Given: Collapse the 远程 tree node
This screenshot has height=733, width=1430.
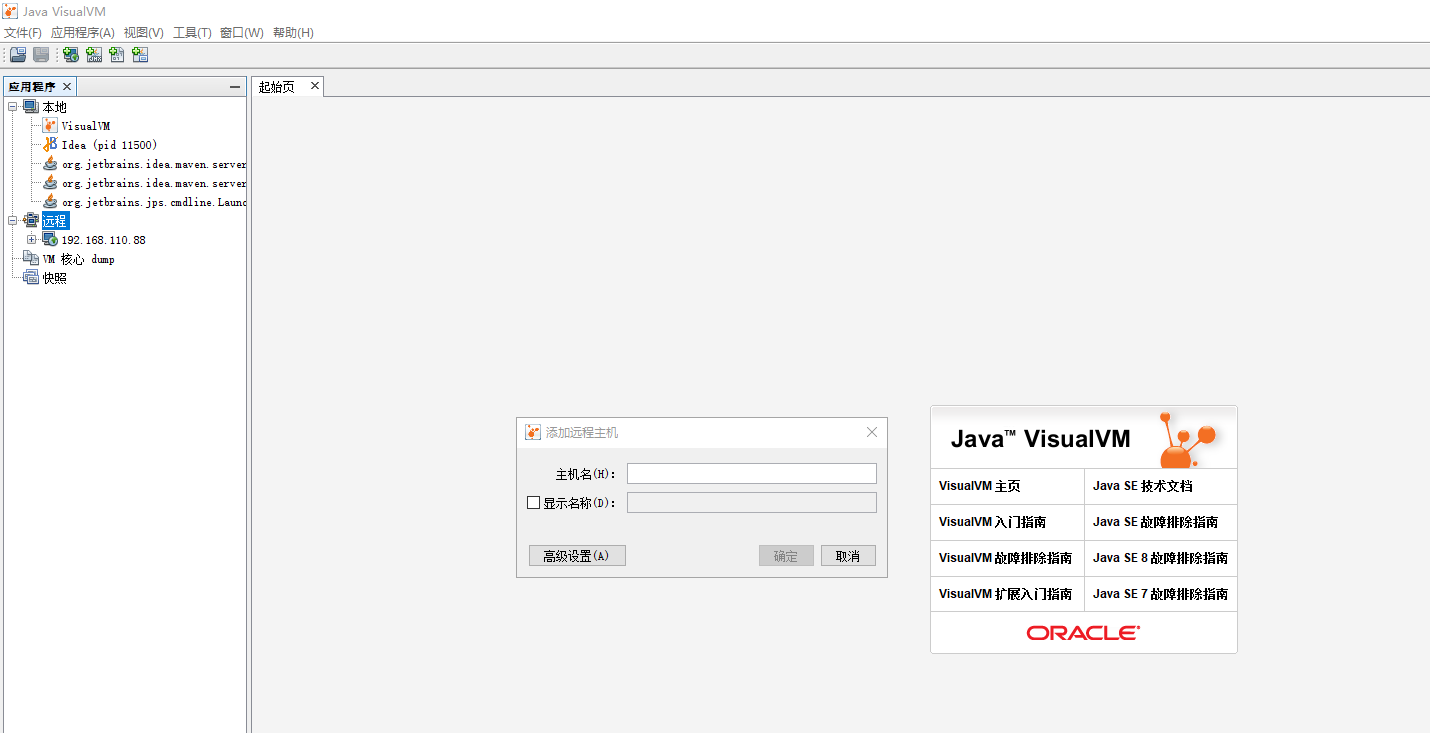Looking at the screenshot, I should [11, 220].
